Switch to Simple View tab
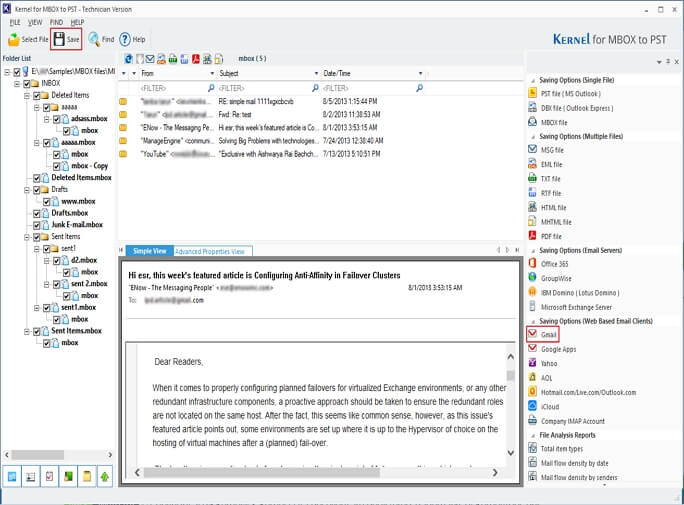 coord(150,251)
